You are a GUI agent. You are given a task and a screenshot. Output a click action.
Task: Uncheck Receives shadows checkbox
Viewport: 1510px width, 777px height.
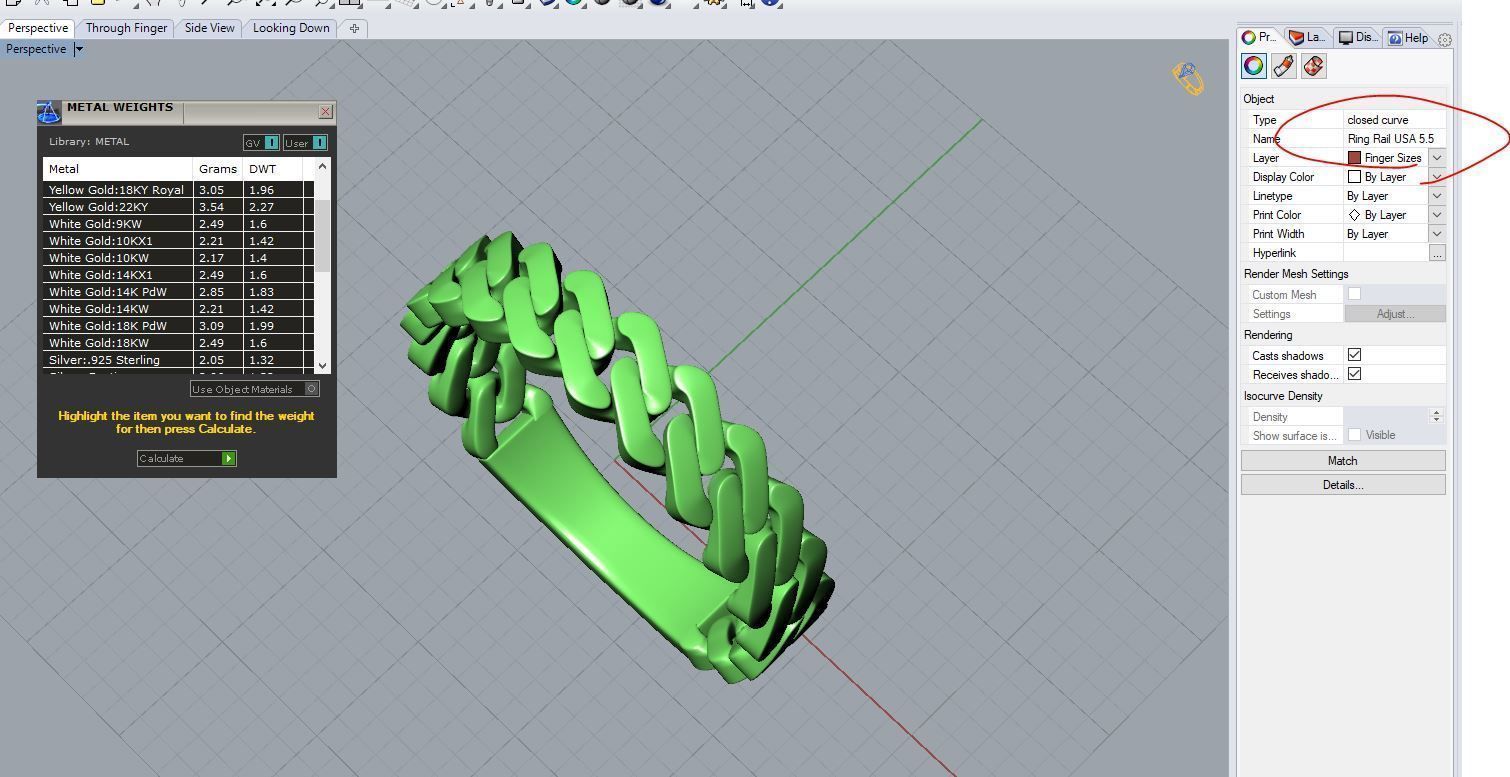(x=1354, y=374)
